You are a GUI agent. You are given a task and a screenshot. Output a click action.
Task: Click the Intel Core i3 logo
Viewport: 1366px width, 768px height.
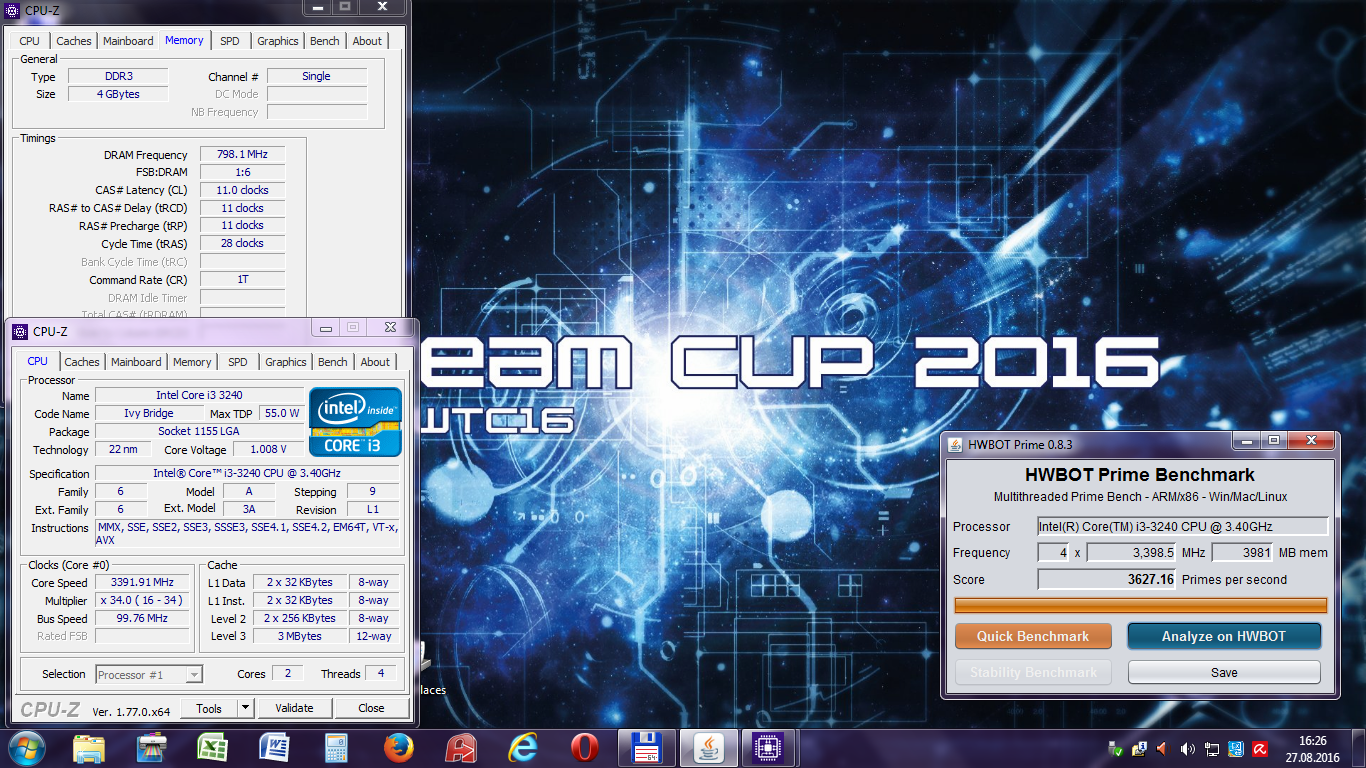point(355,422)
